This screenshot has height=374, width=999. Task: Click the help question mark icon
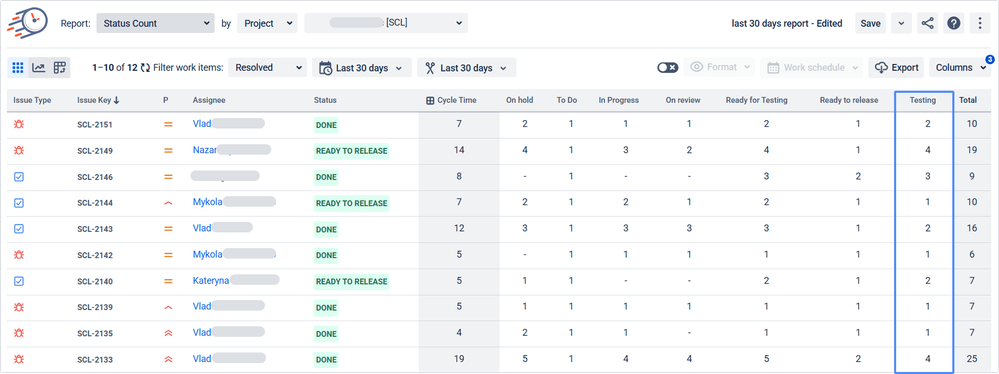954,24
